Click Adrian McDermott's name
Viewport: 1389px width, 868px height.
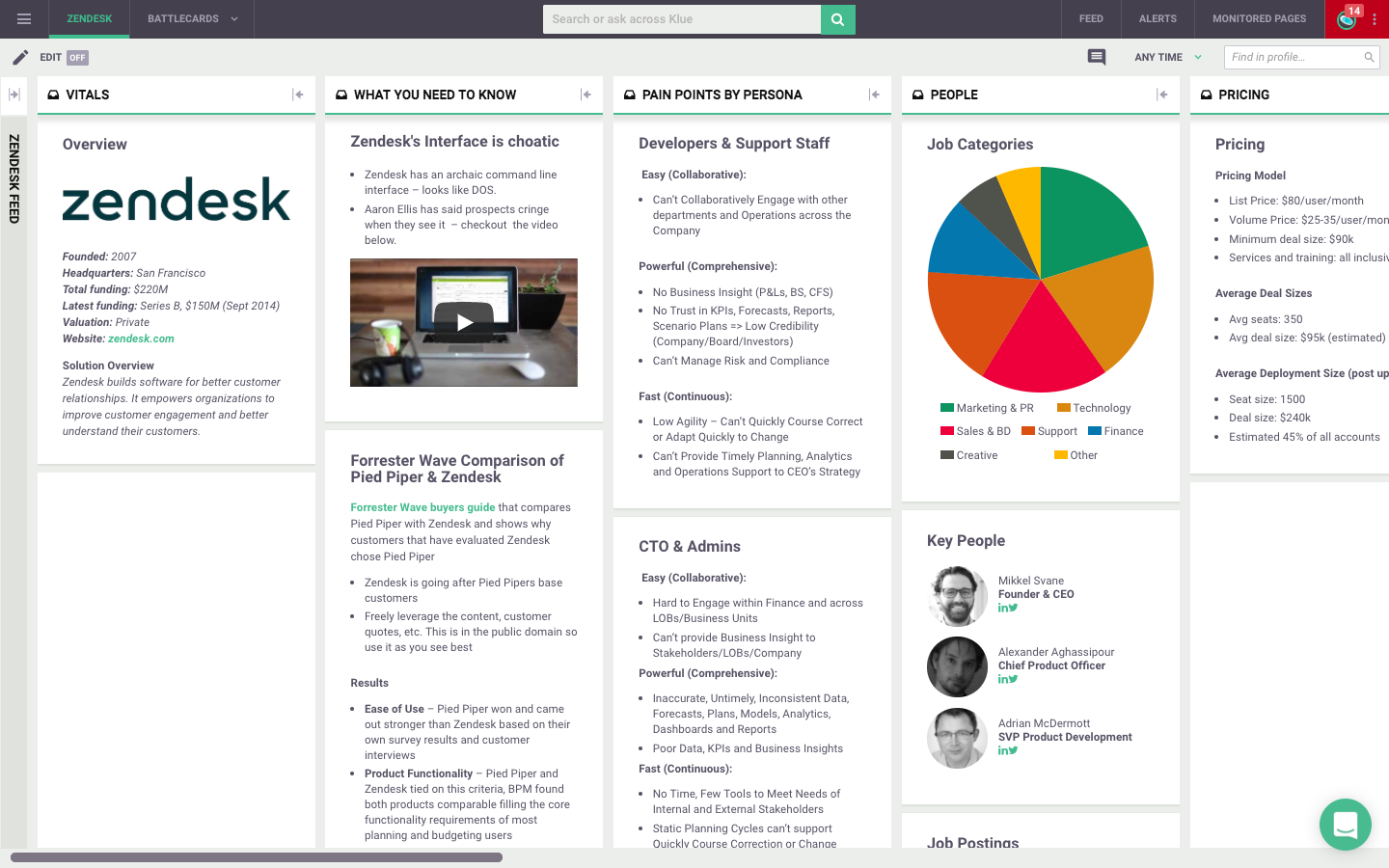(1044, 723)
